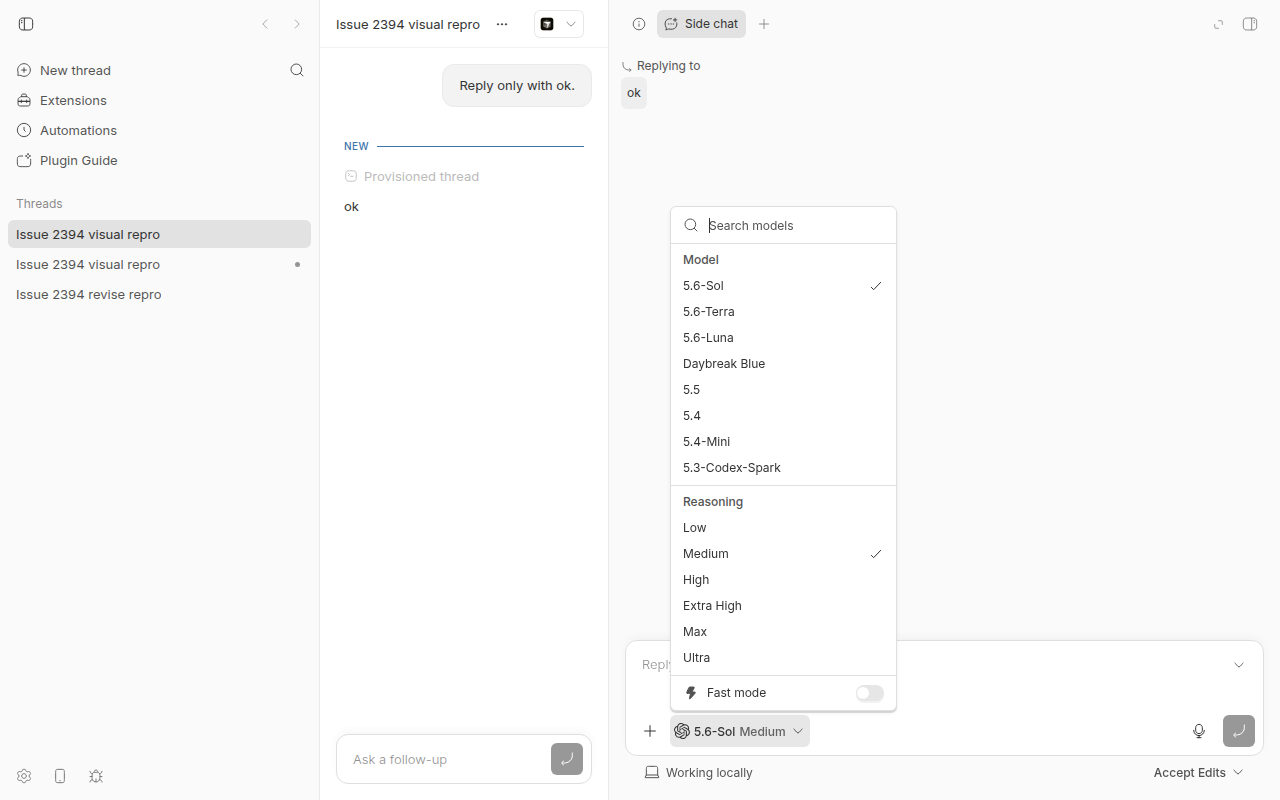The image size is (1280, 800).
Task: Open Issue 2394 revise repro thread
Action: click(x=159, y=294)
